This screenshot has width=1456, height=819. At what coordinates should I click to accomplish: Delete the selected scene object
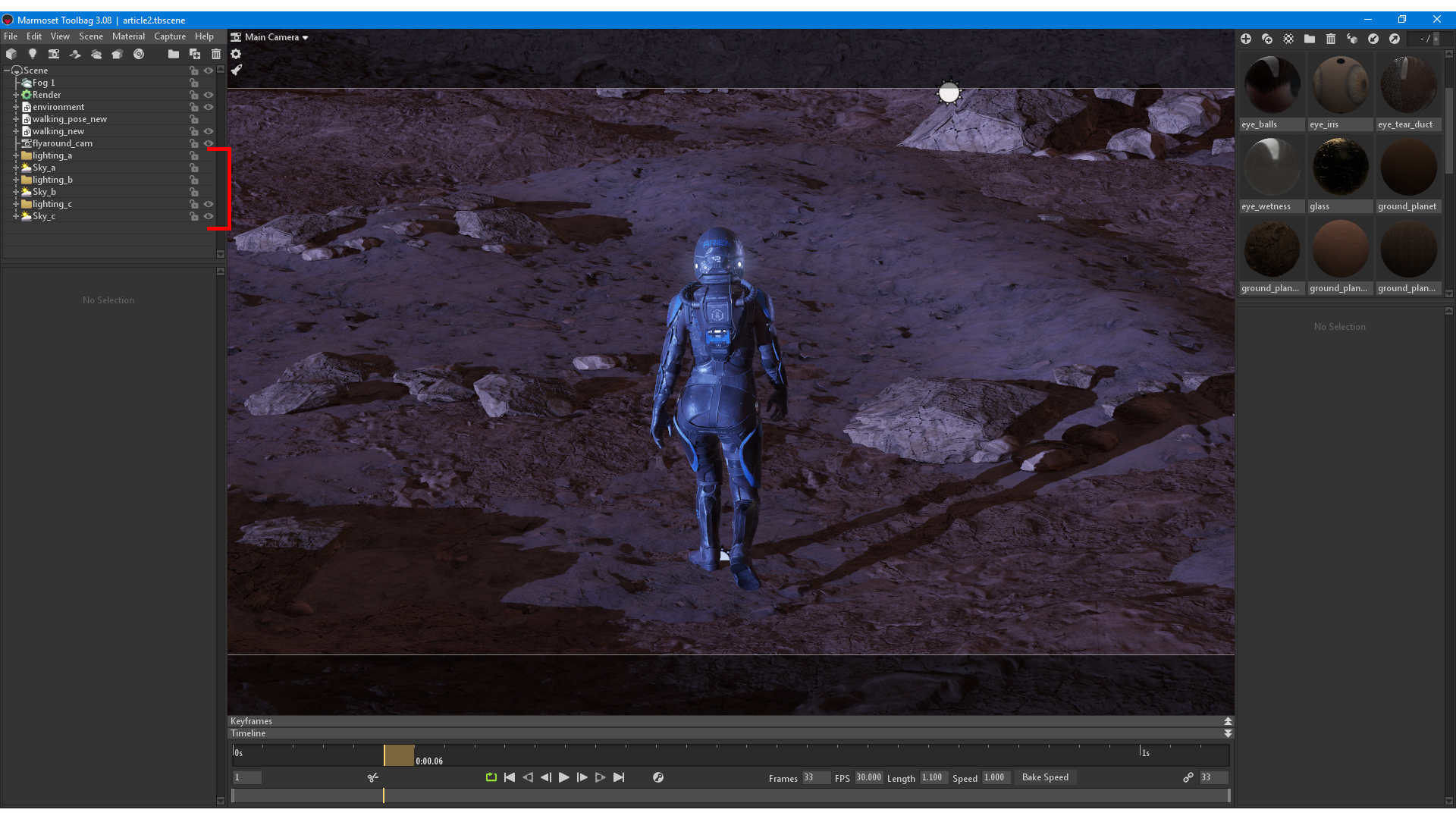pyautogui.click(x=216, y=54)
